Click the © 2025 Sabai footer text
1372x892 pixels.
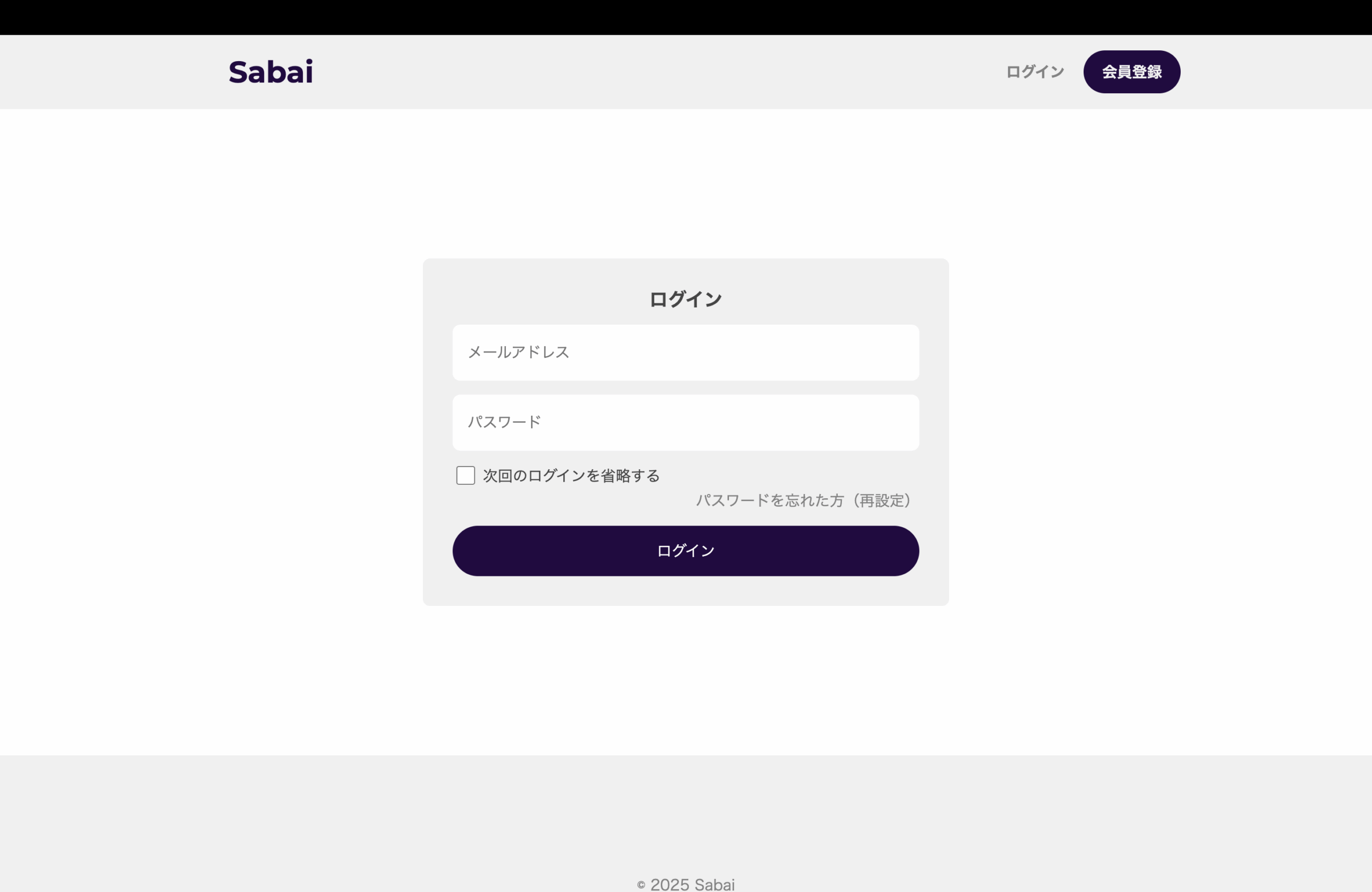(685, 884)
